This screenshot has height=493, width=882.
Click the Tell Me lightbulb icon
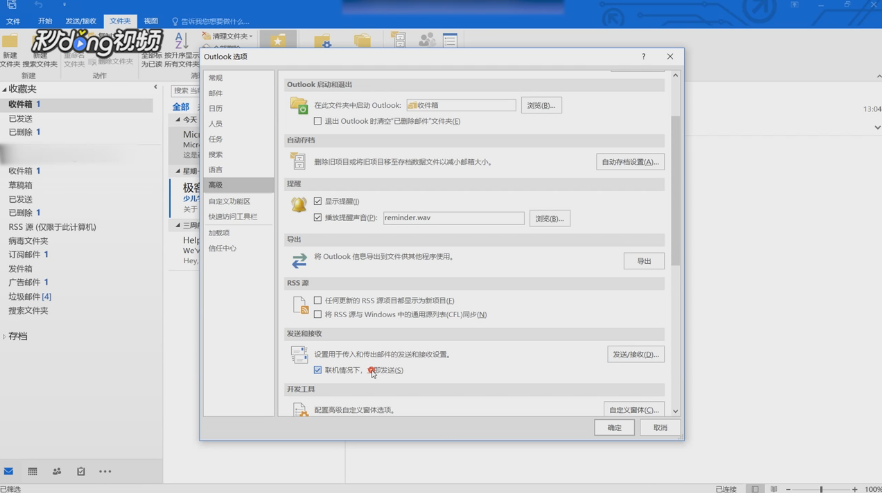point(175,21)
